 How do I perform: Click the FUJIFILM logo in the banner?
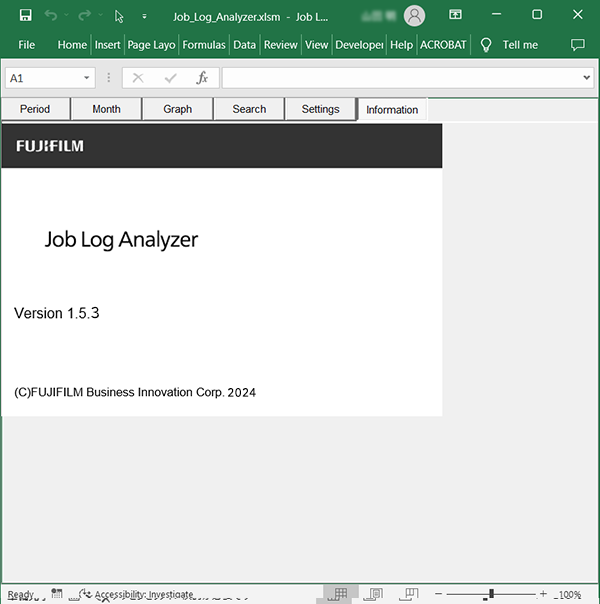(50, 146)
